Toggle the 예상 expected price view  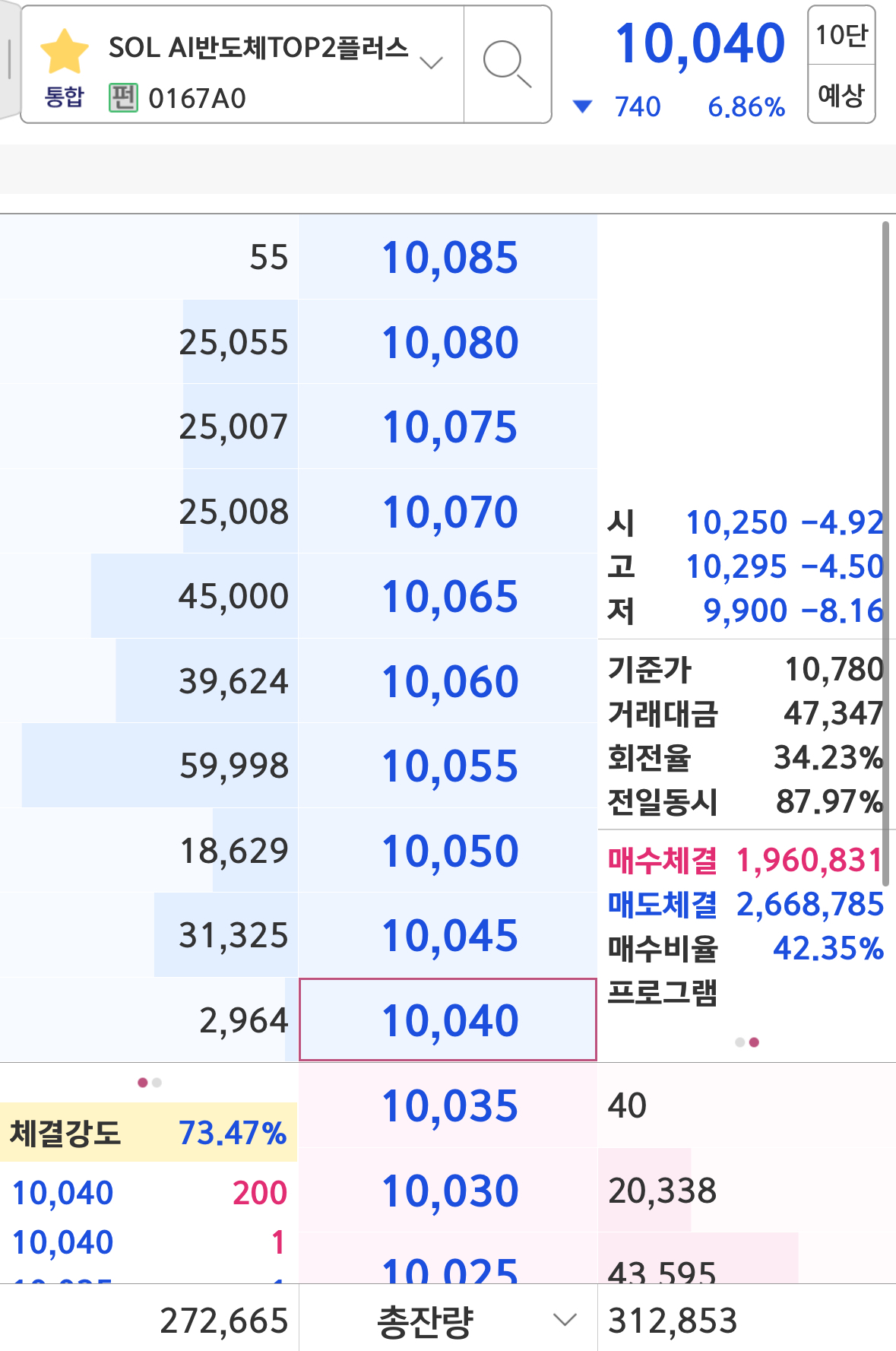click(x=841, y=95)
